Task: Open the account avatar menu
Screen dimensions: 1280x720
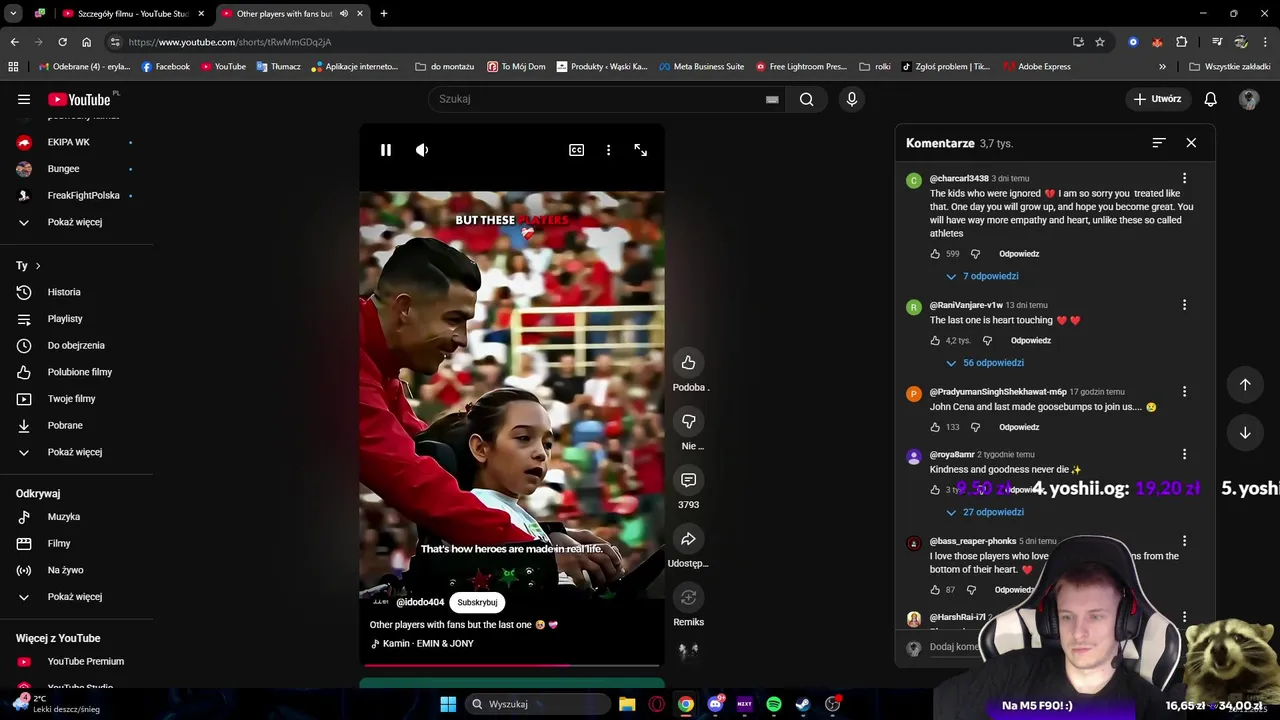Action: point(1249,99)
